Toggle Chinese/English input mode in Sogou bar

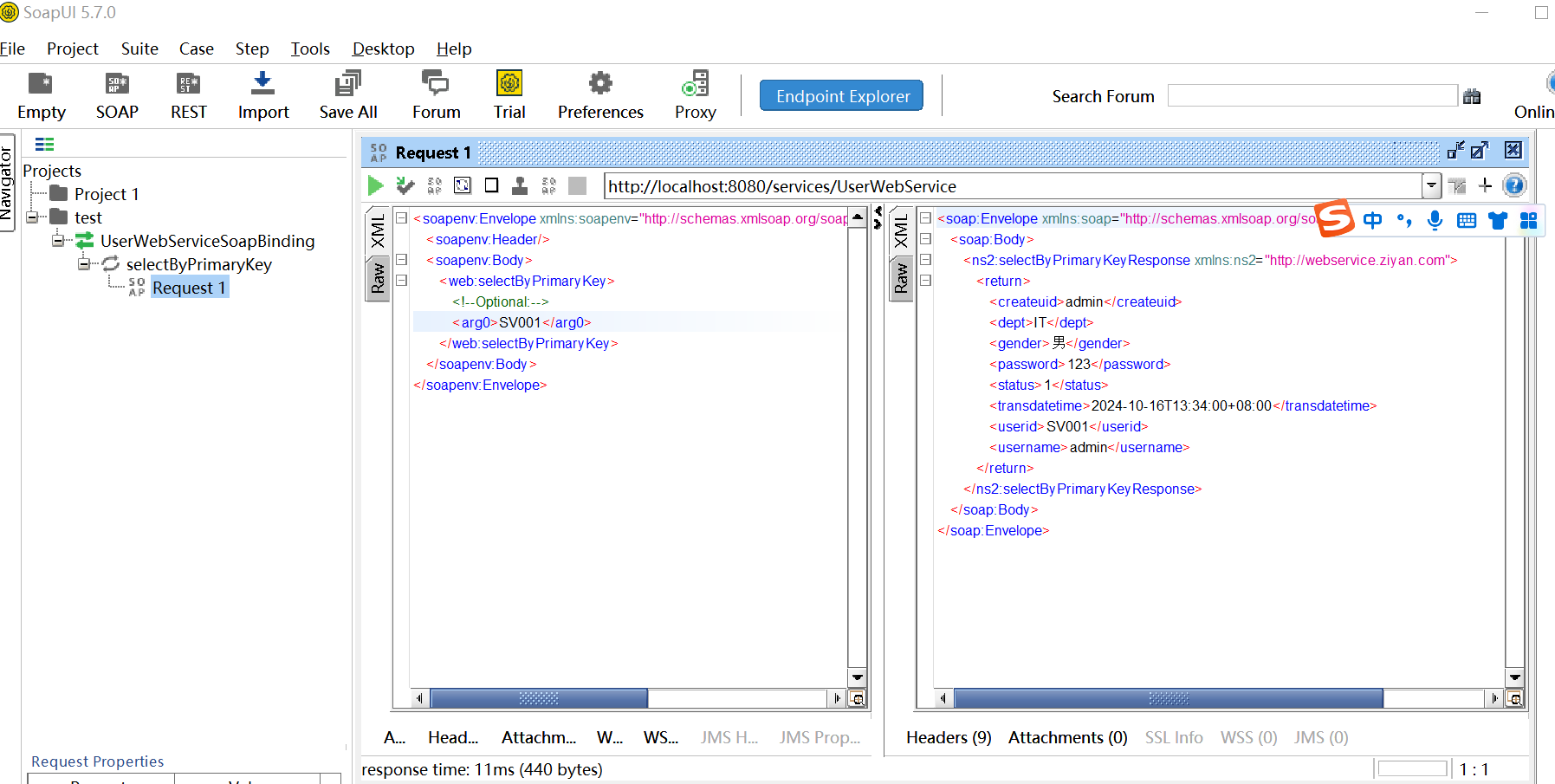click(x=1372, y=220)
